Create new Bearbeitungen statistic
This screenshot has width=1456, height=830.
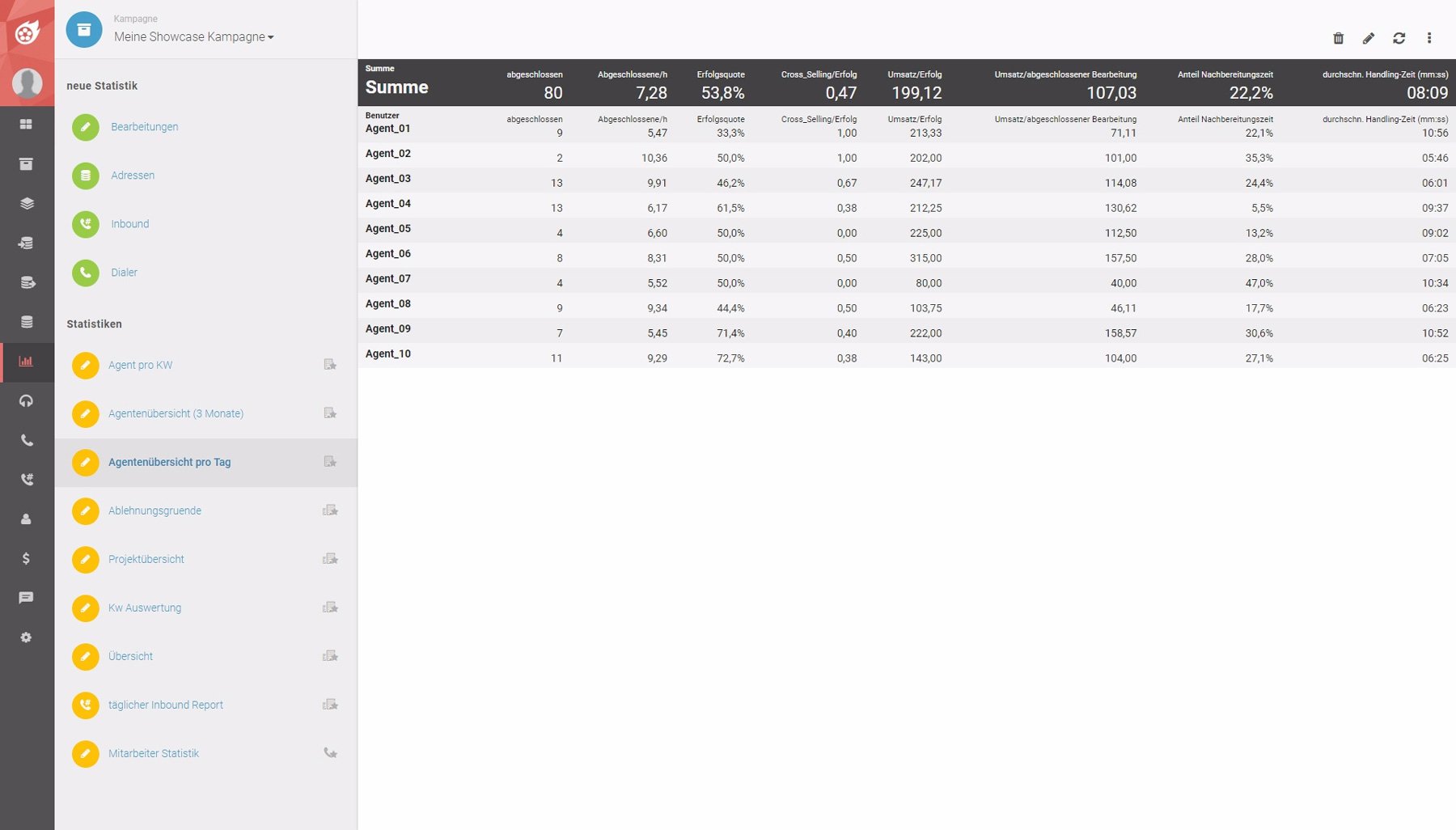145,127
